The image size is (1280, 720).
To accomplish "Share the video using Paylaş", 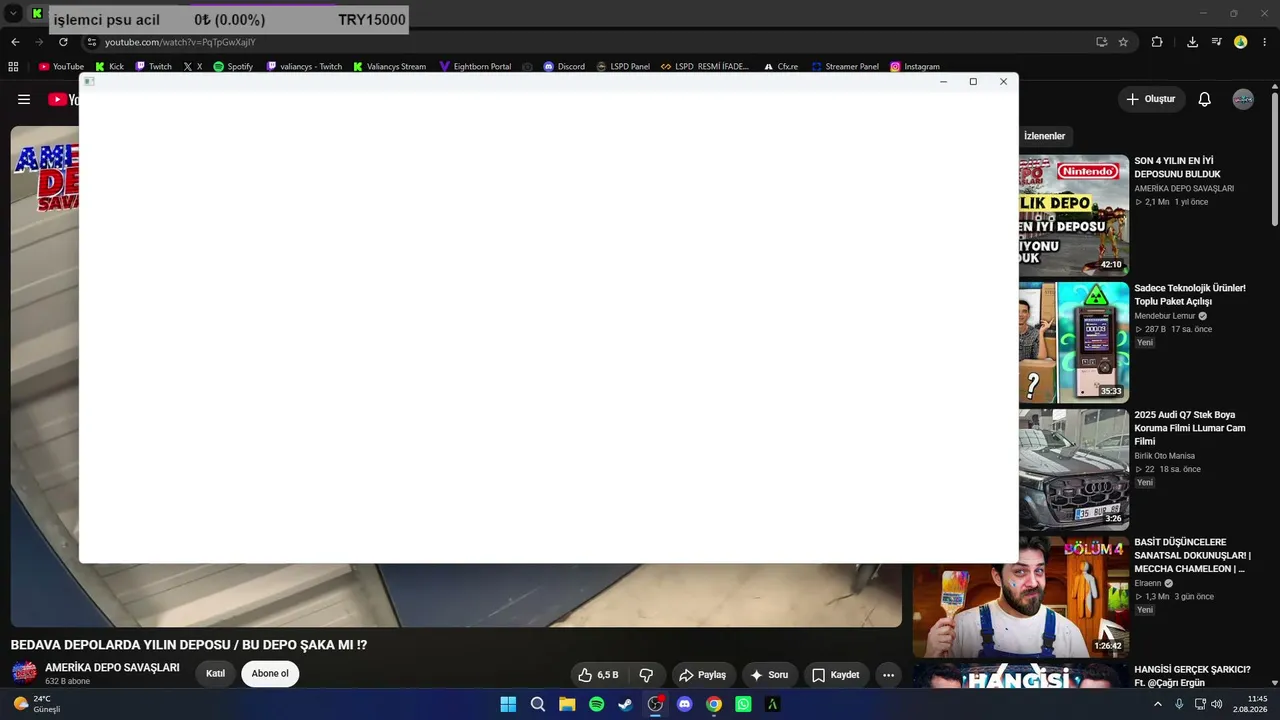I will coord(702,675).
